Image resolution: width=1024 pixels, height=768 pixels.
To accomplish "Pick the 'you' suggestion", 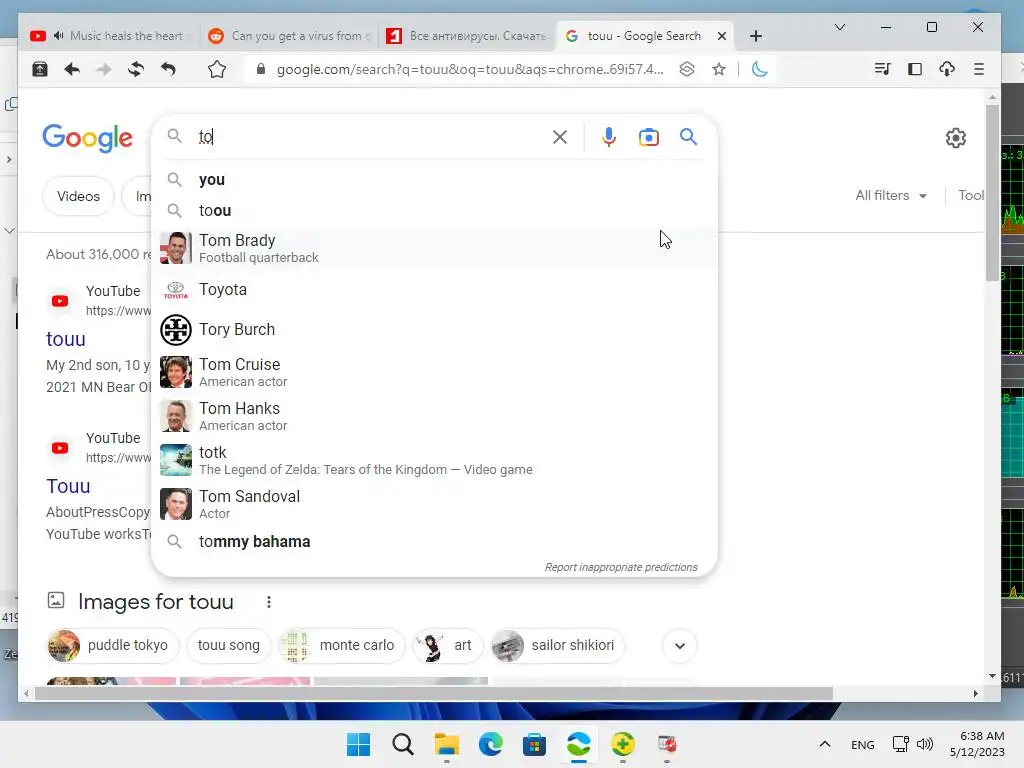I will (434, 180).
